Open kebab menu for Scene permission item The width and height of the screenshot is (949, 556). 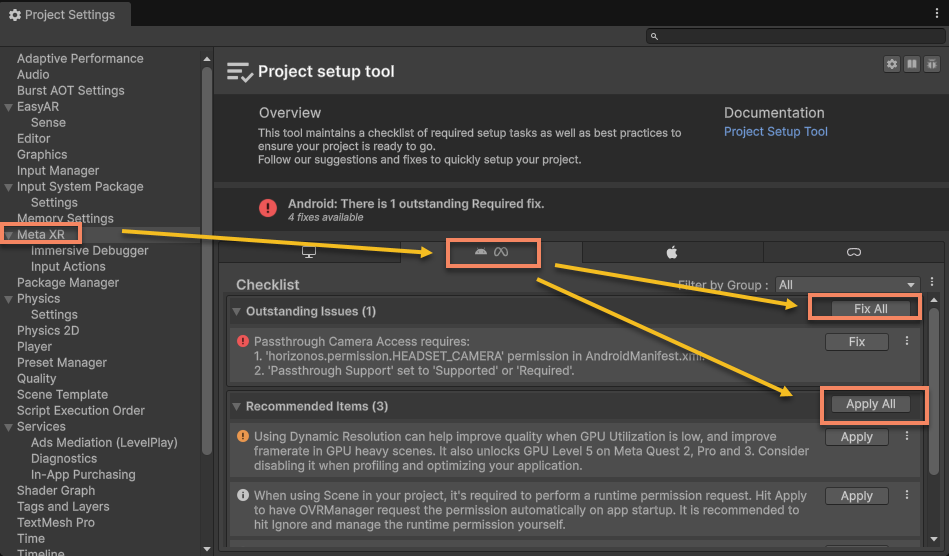click(907, 495)
